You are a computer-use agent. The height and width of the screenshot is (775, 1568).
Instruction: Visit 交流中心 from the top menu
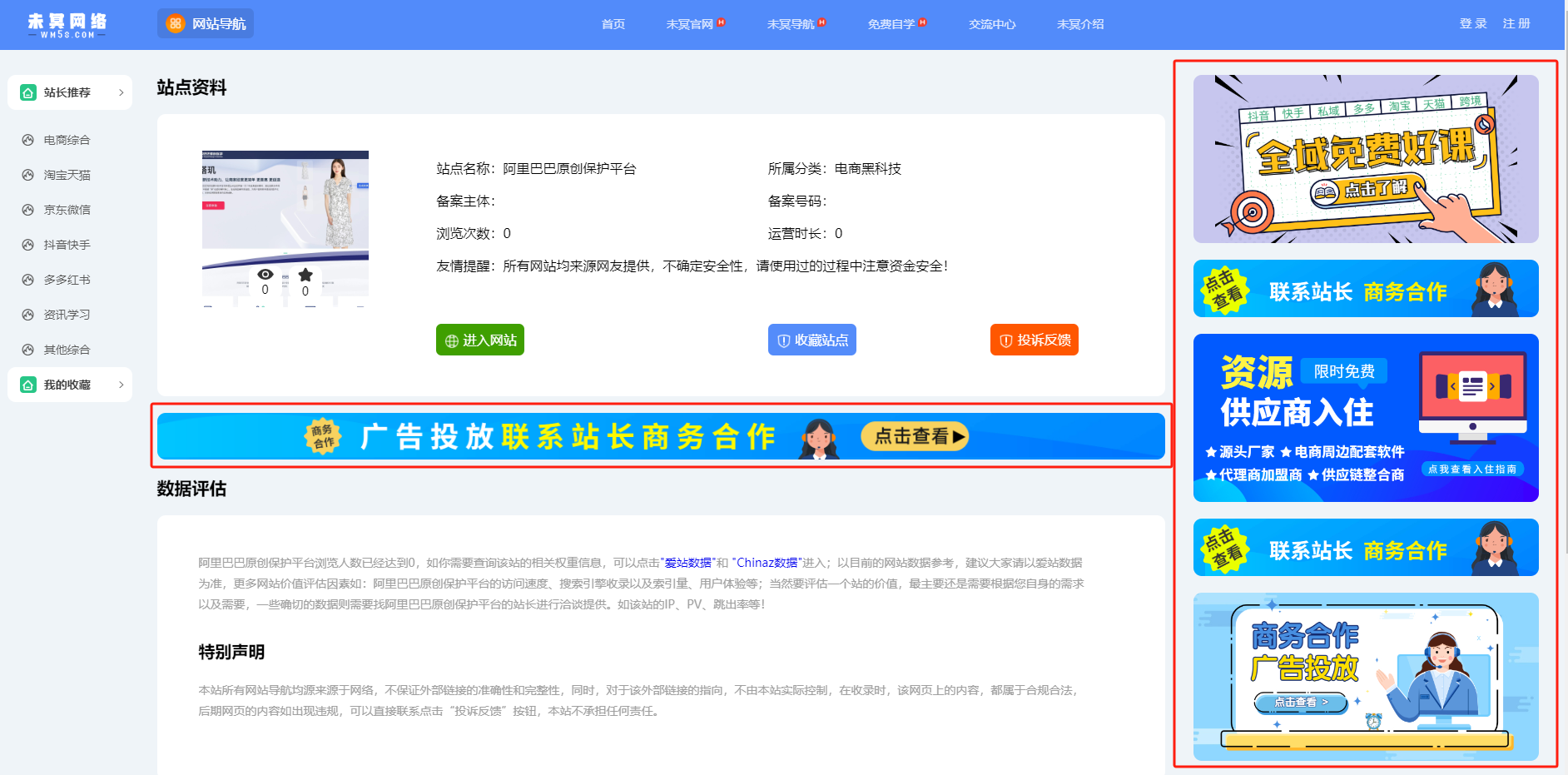click(x=992, y=24)
